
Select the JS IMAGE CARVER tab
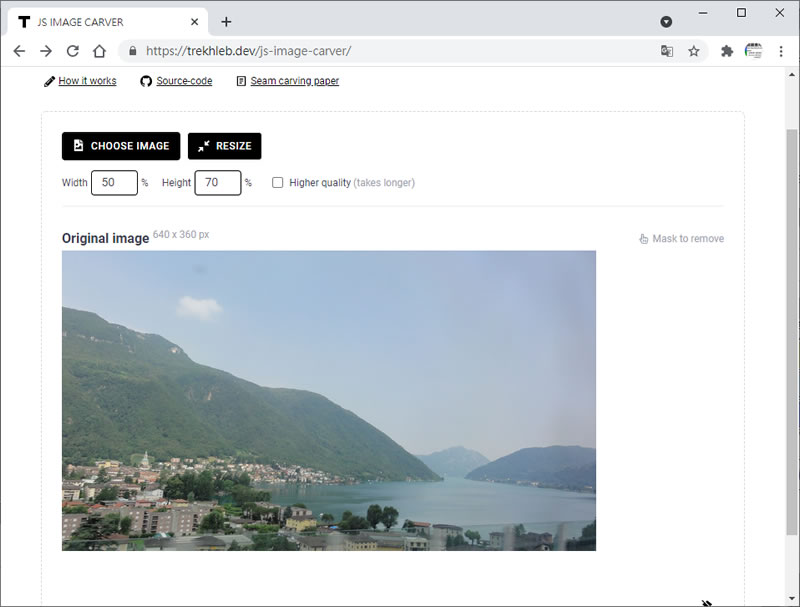pos(108,22)
